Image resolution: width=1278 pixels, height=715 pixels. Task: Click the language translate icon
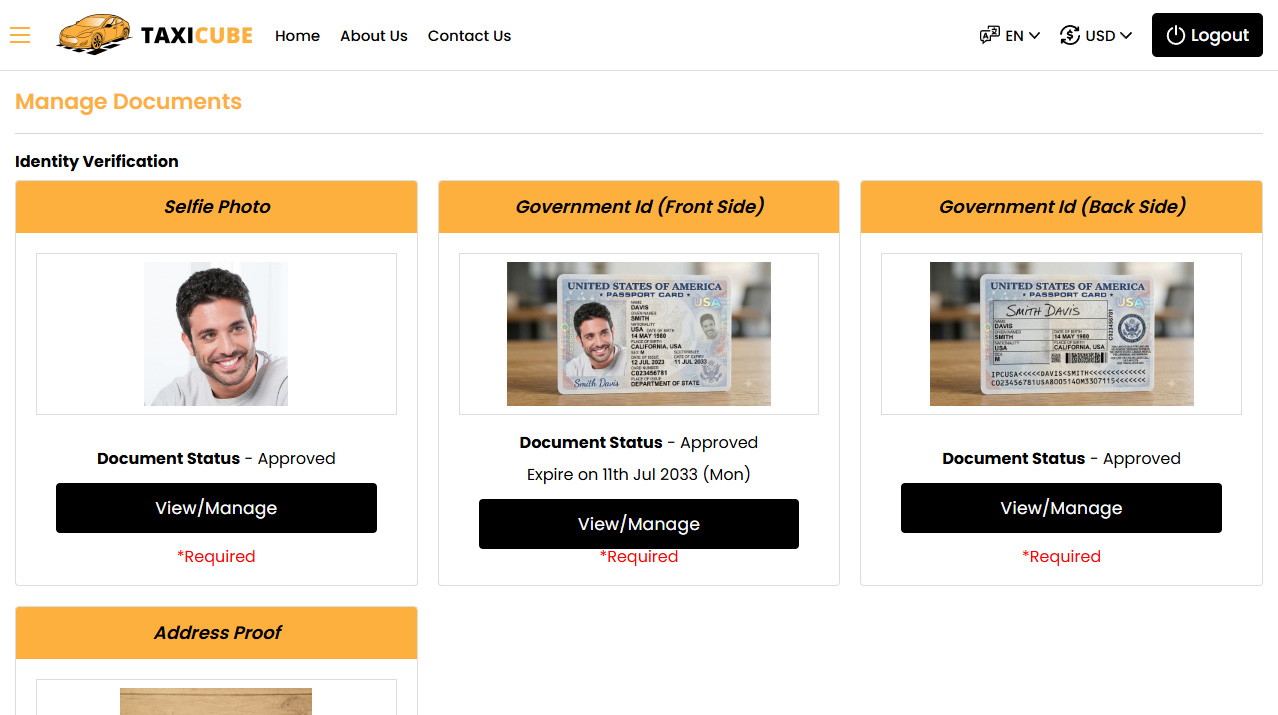pyautogui.click(x=990, y=35)
